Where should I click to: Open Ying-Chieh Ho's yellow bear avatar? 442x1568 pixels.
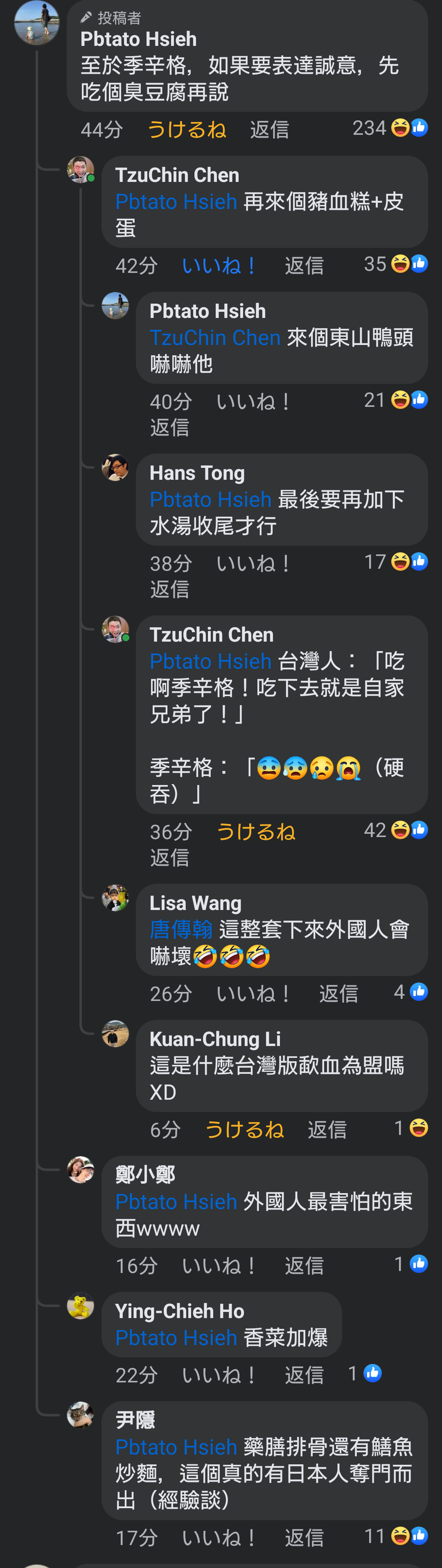click(x=80, y=1306)
